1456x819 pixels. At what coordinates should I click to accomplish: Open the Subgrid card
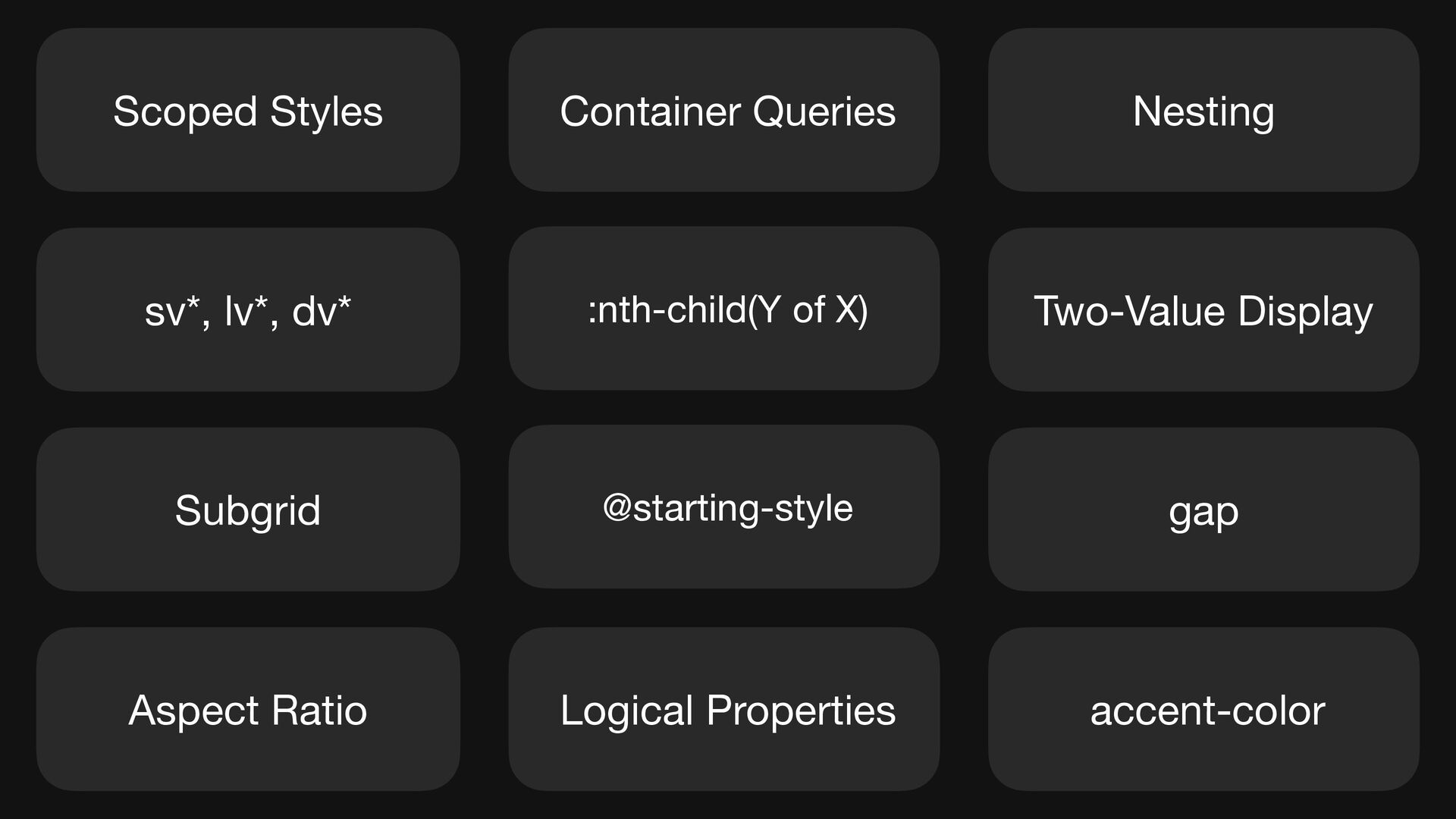click(x=248, y=510)
